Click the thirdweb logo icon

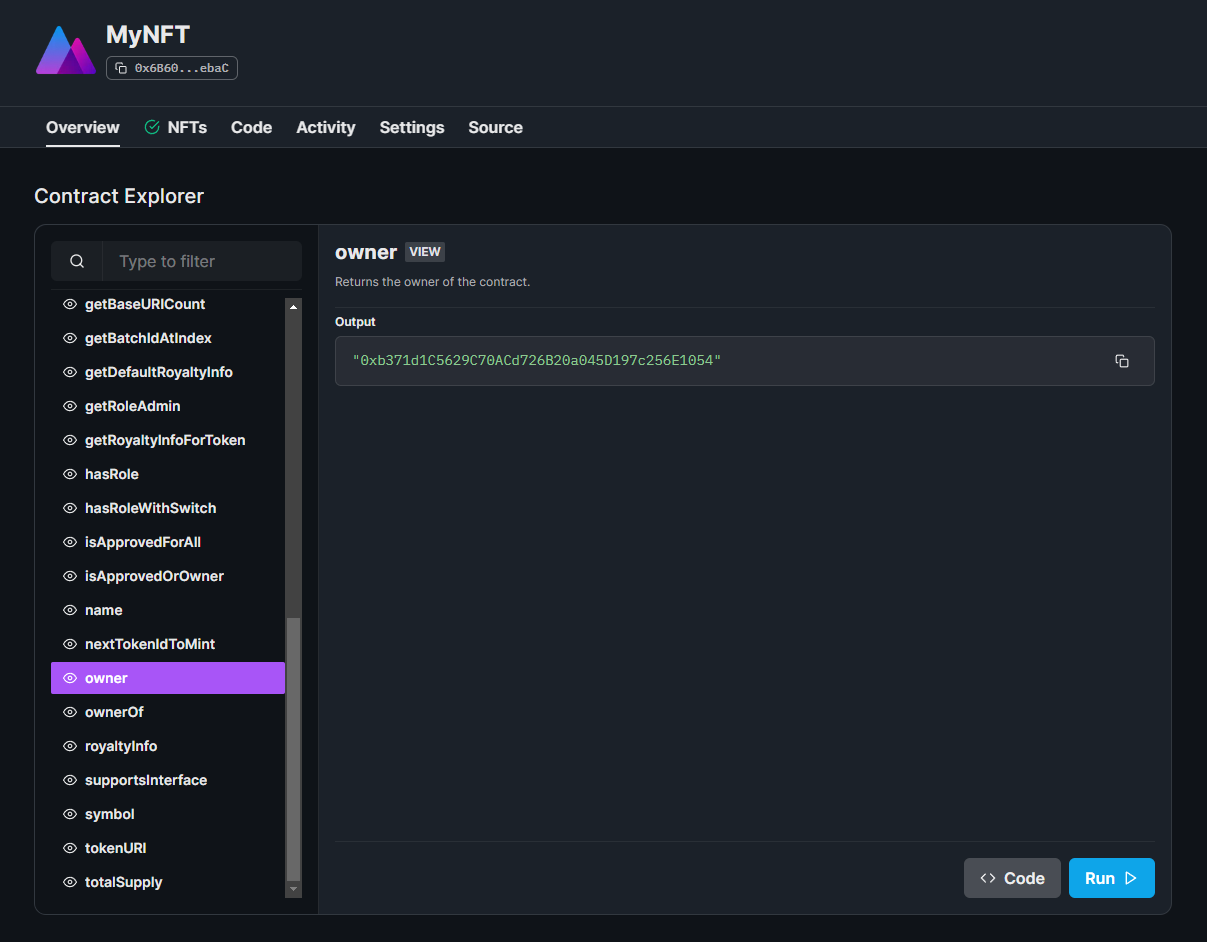(x=66, y=50)
